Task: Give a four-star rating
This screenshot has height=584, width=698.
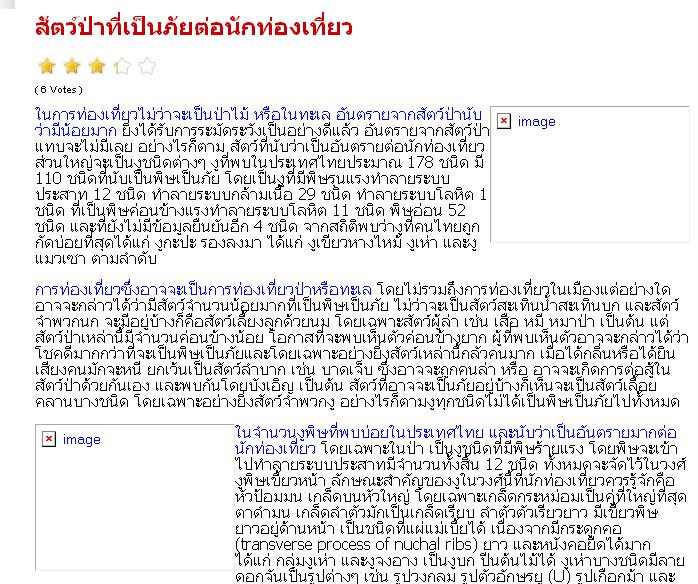Action: click(x=122, y=67)
